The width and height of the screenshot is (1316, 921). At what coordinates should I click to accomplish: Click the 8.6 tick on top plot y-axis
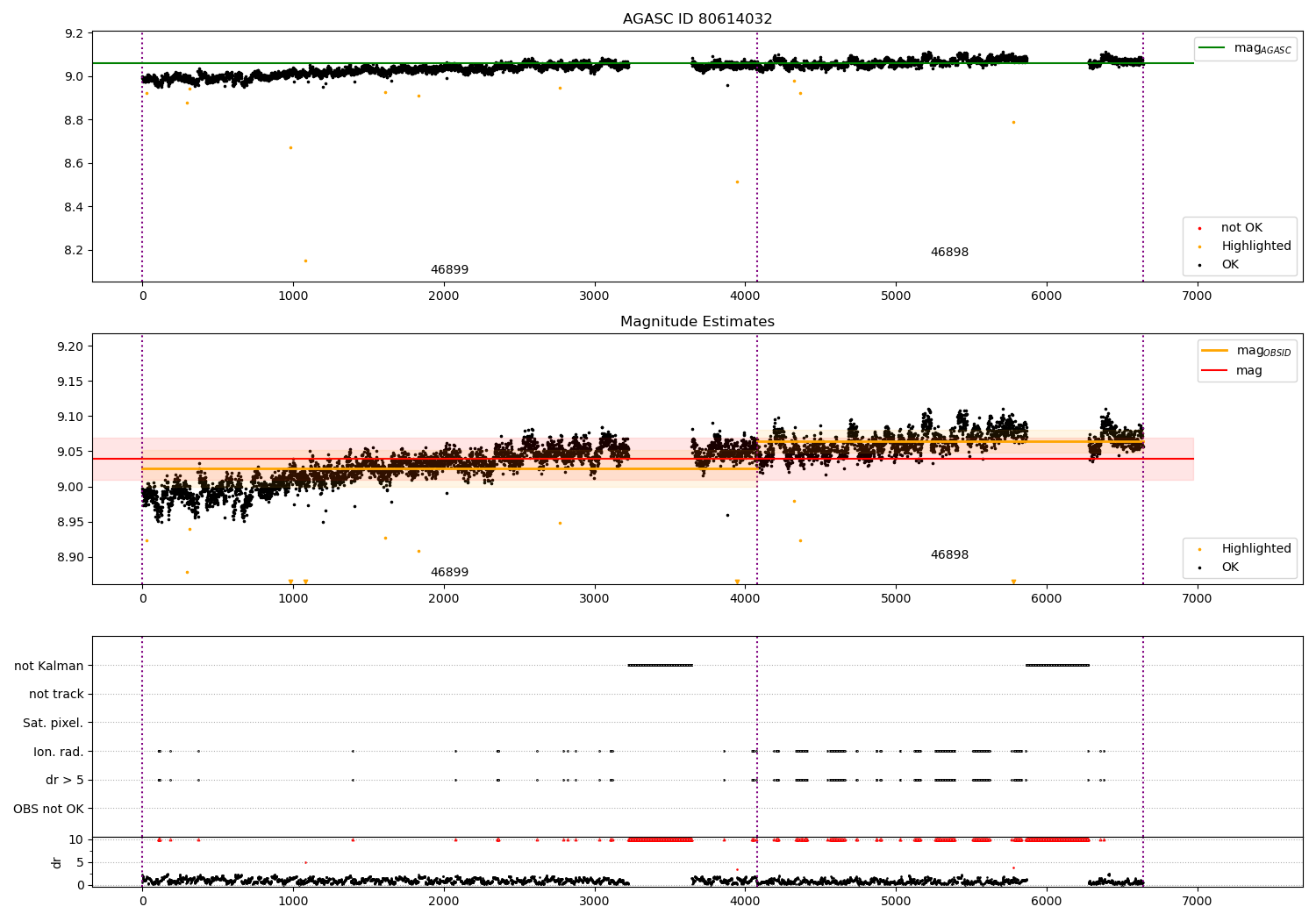tap(74, 164)
